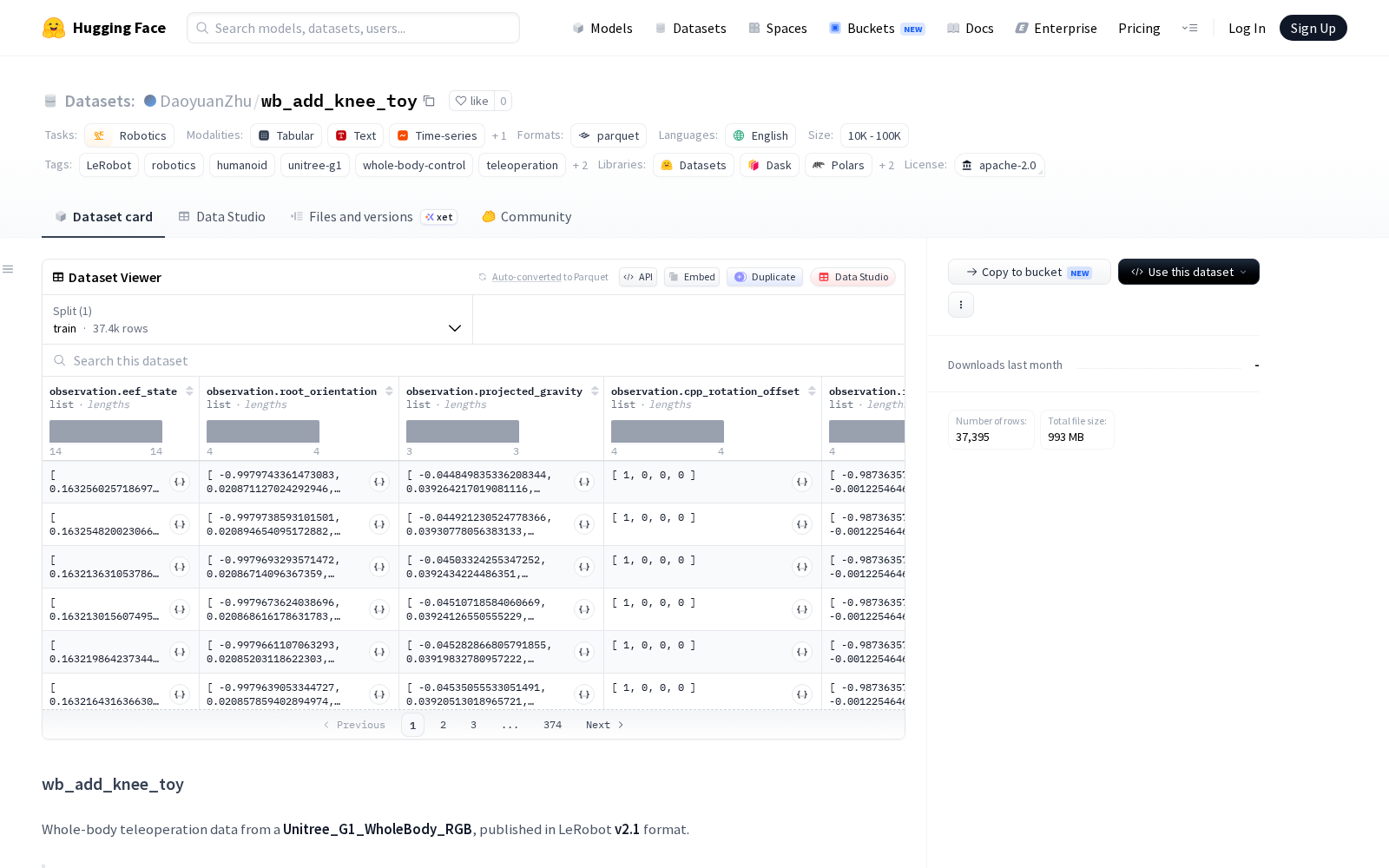This screenshot has width=1389, height=868.
Task: Go to page 2 of the dataset
Action: [x=443, y=725]
